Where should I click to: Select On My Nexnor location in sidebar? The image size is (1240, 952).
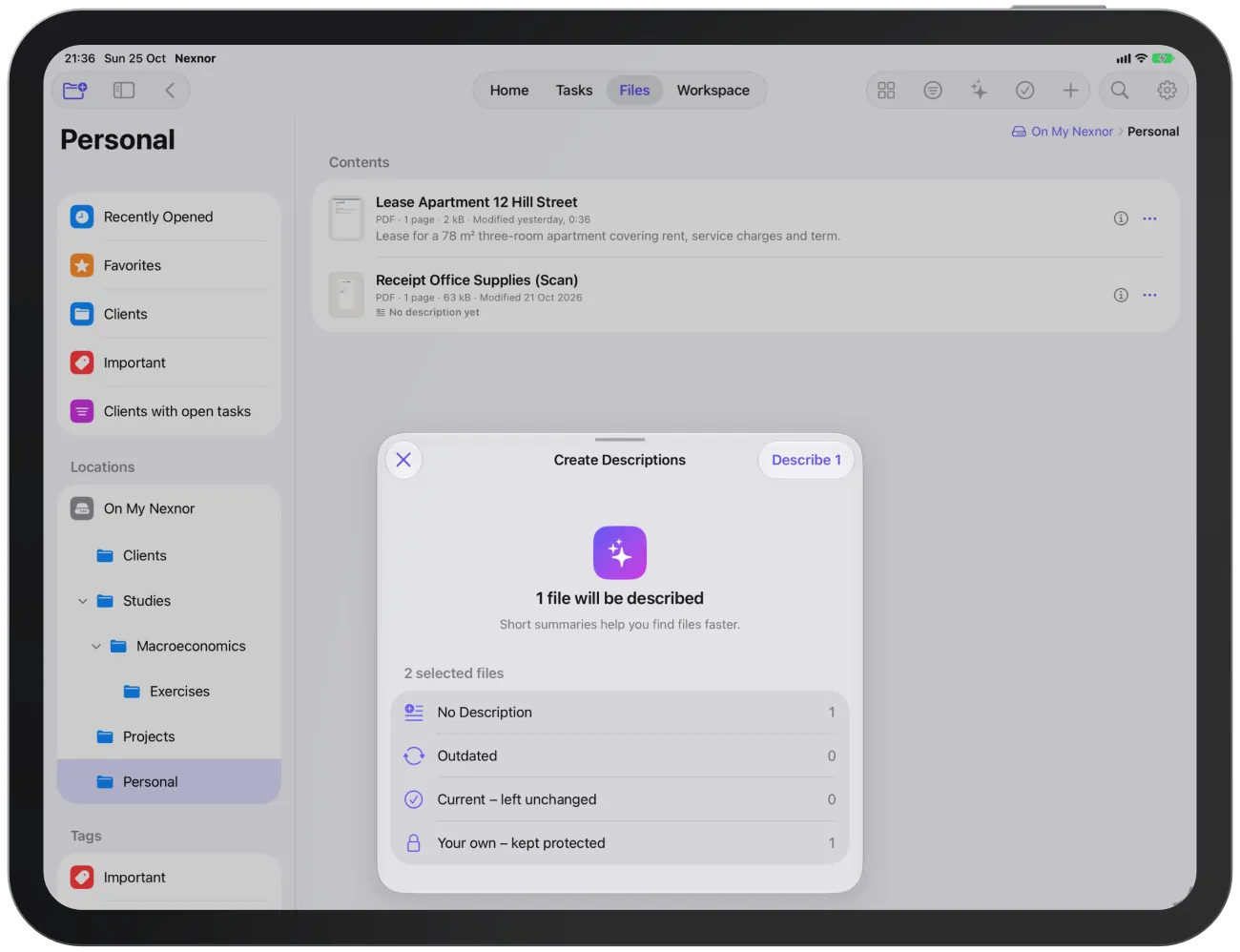[x=169, y=509]
